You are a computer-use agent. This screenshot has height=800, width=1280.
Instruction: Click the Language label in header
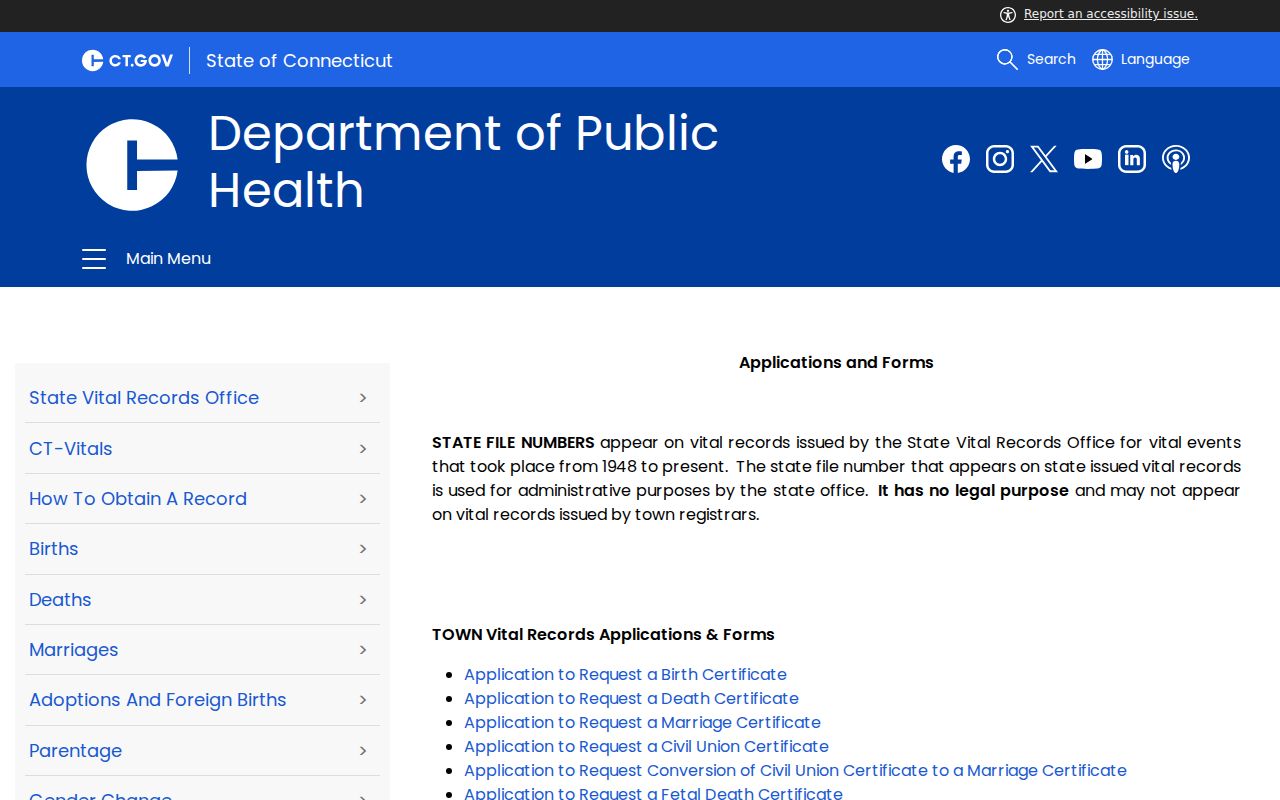(1155, 59)
